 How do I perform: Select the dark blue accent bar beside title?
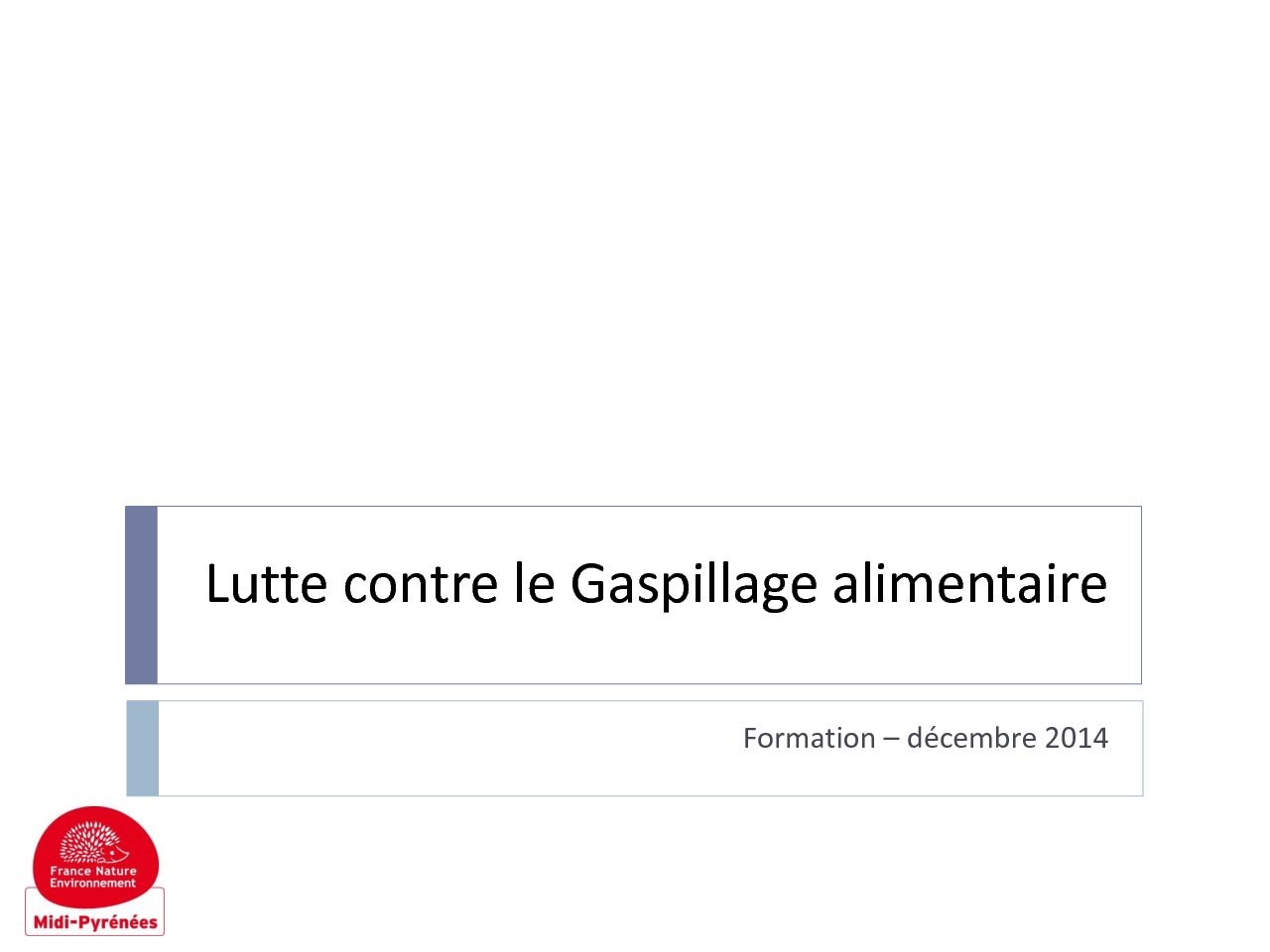141,595
